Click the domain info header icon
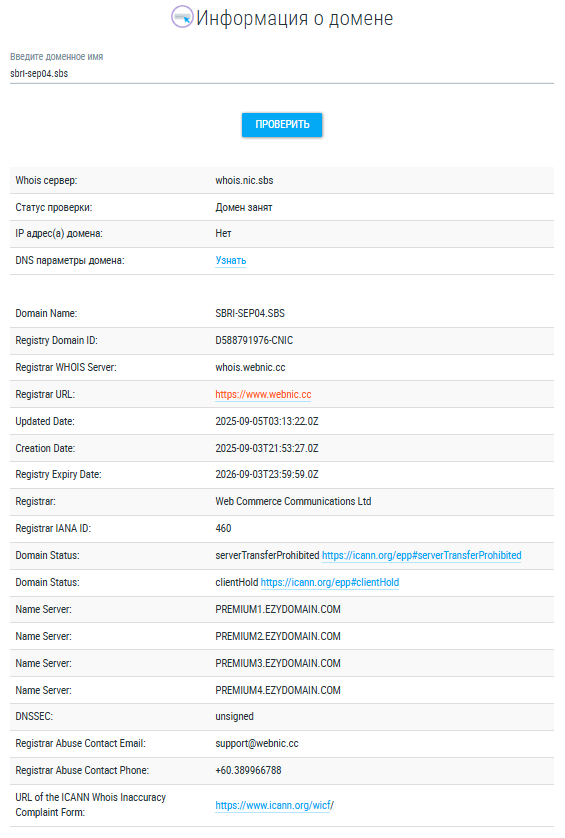 (182, 17)
